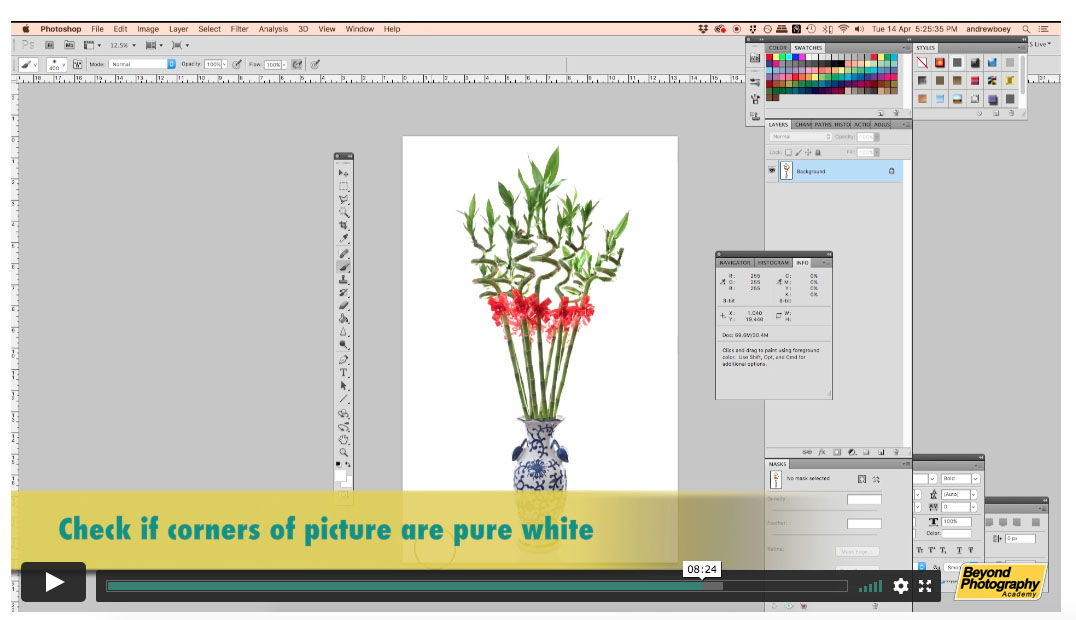Open the brush Mode dropdown
The height and width of the screenshot is (620, 1076).
click(143, 64)
